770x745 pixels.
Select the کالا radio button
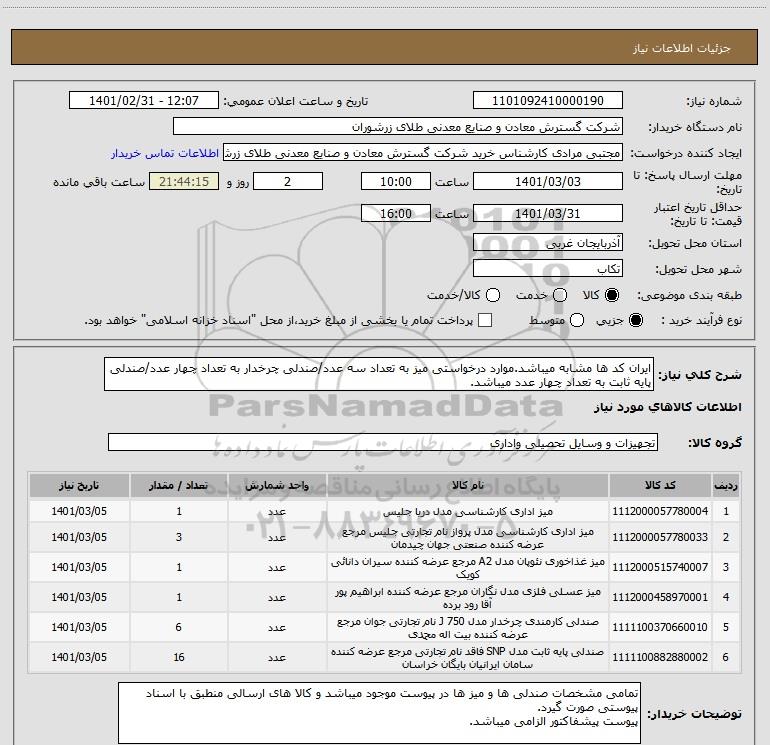click(612, 295)
